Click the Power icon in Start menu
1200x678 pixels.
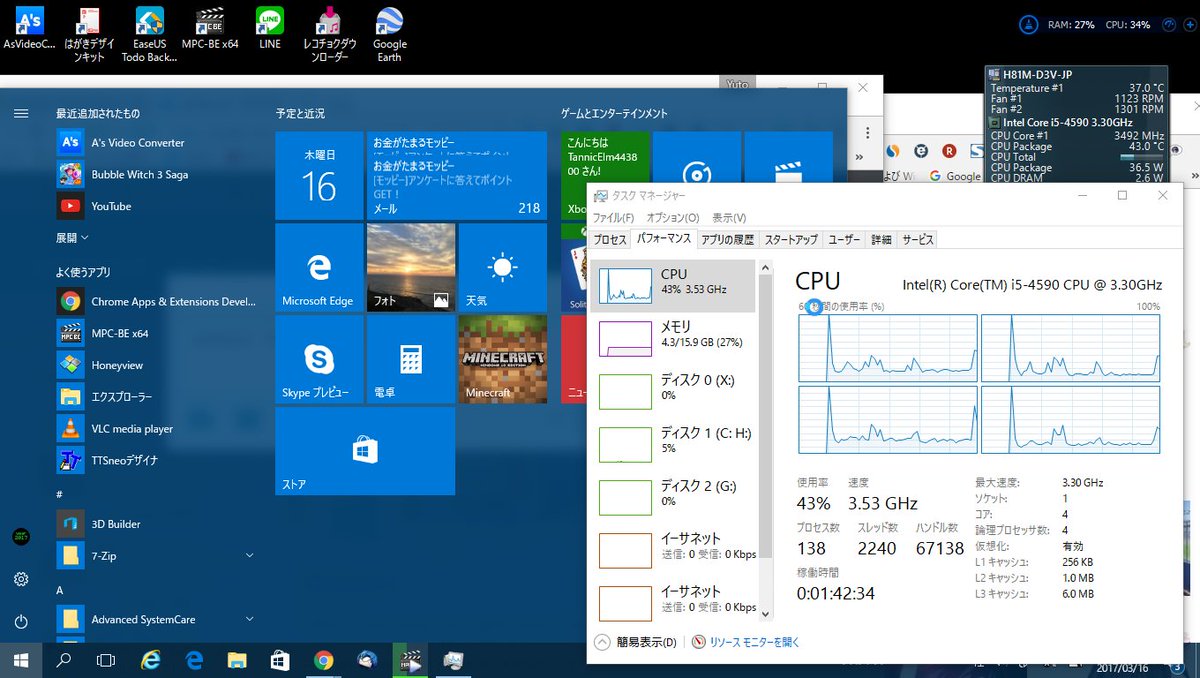[x=21, y=622]
